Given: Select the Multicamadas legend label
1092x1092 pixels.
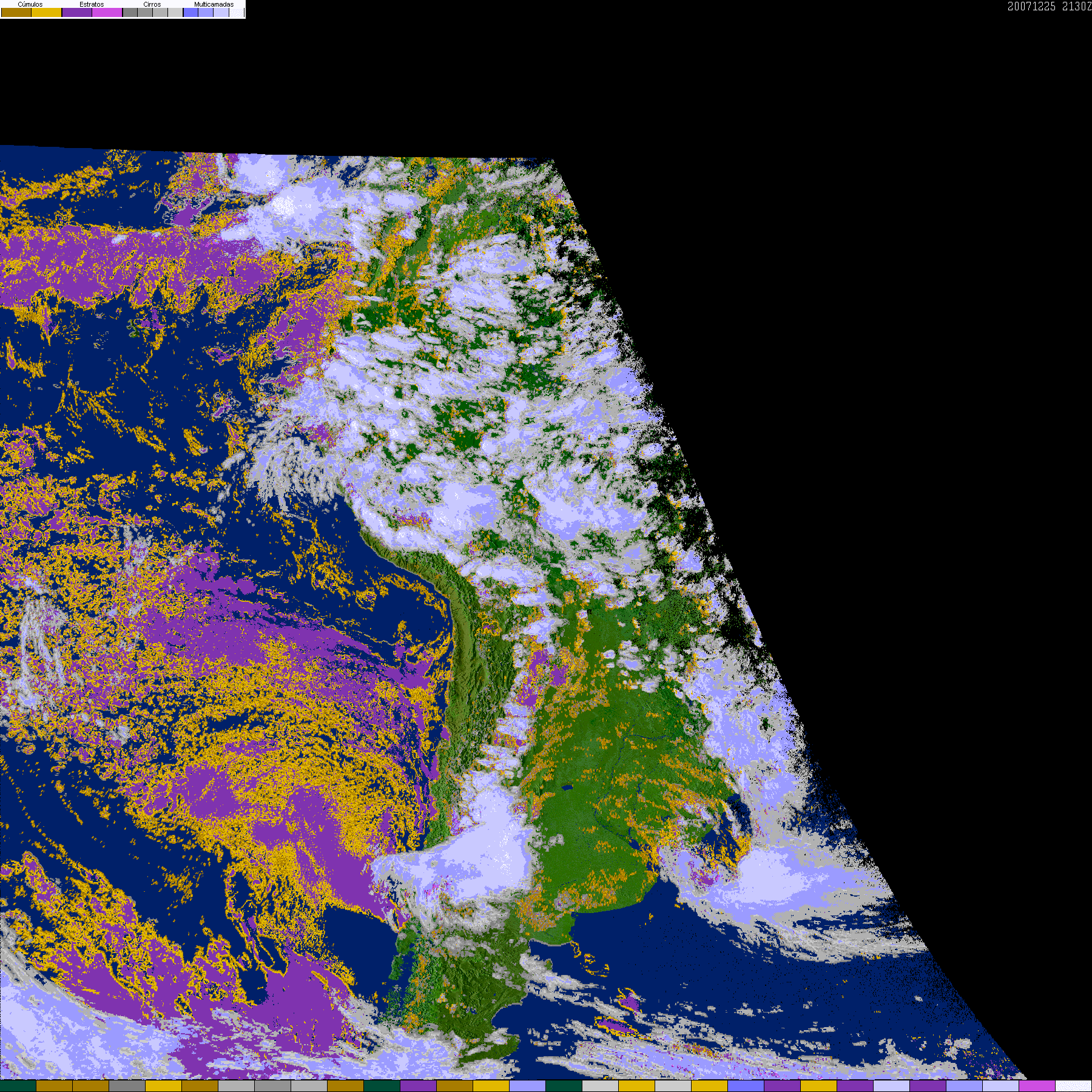Looking at the screenshot, I should tap(214, 4).
